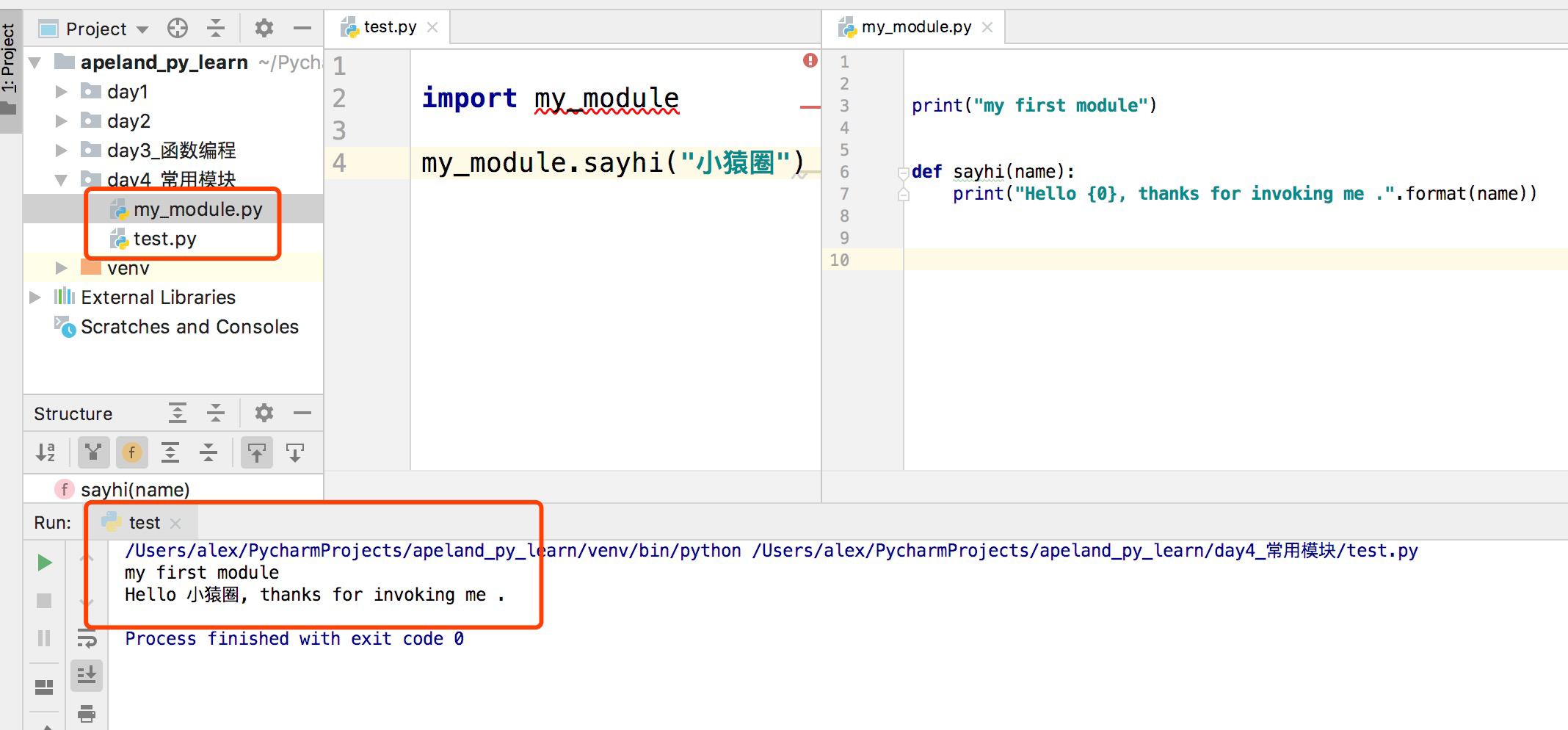Screen dimensions: 1568x730
Task: Open Scratches and Consoles
Action: (176, 327)
